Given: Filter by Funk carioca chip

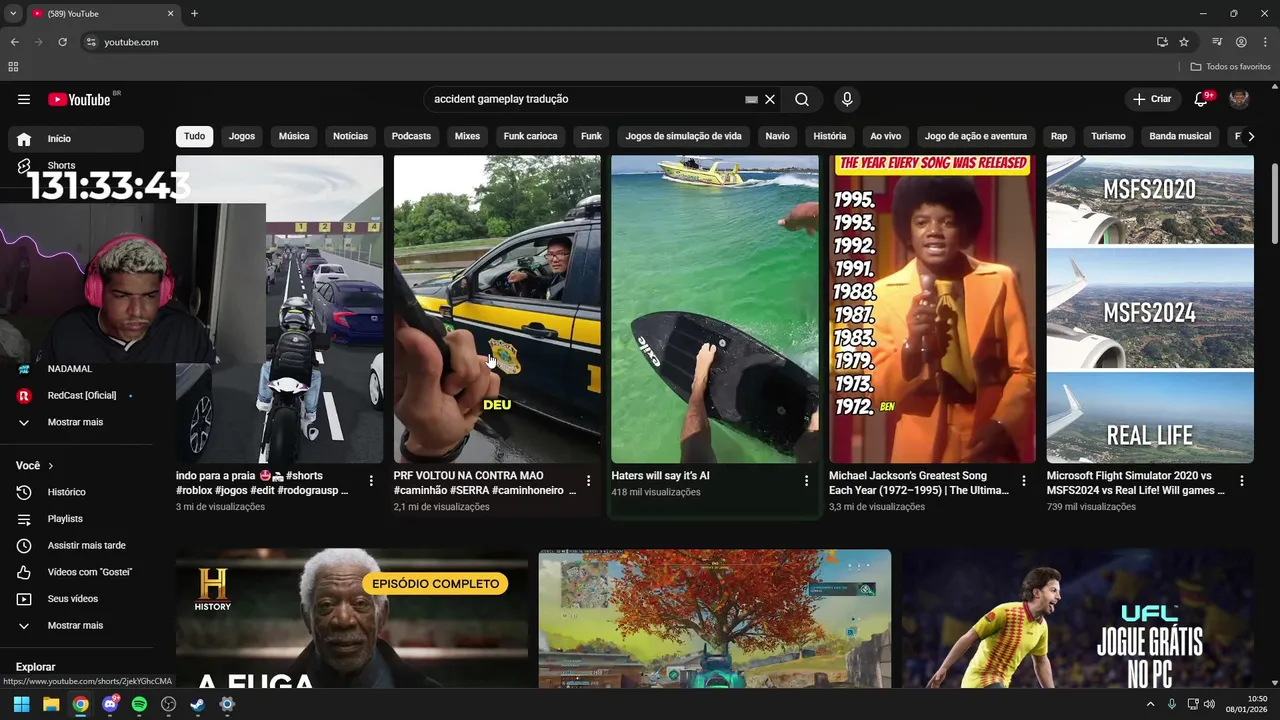Looking at the screenshot, I should coord(530,136).
